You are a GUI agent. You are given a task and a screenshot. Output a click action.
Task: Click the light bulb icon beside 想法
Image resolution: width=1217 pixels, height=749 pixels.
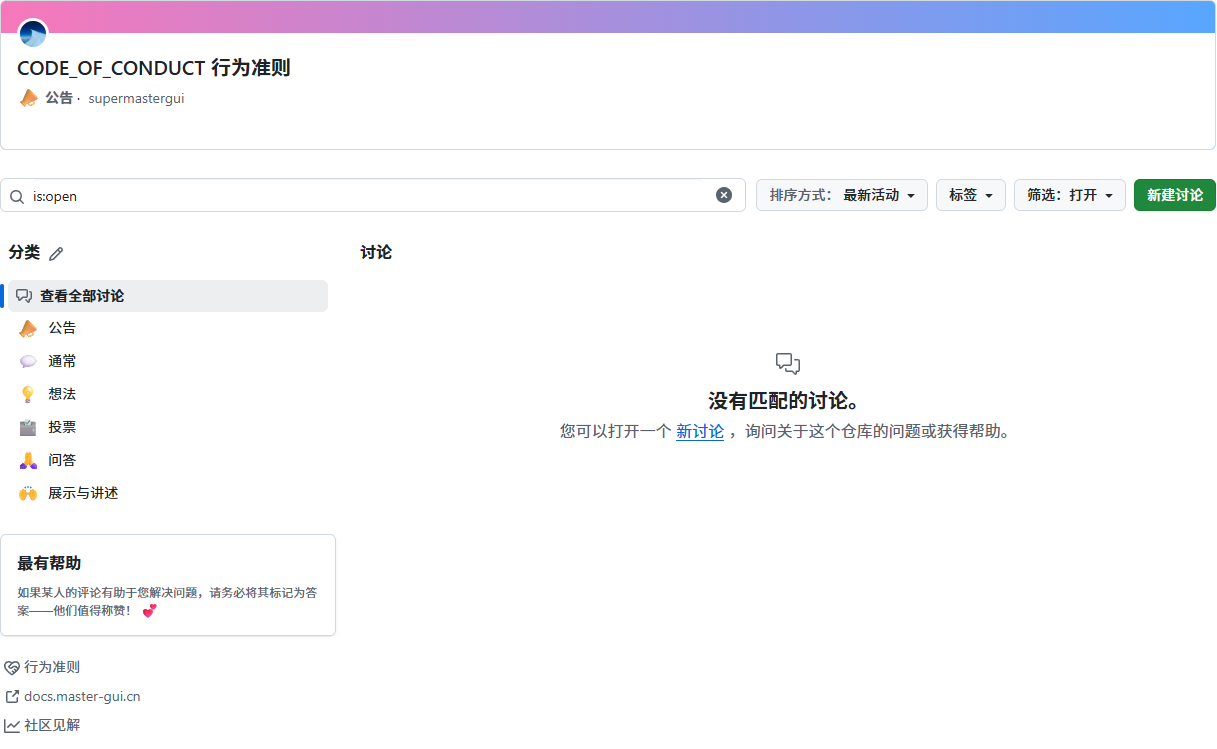tap(28, 394)
